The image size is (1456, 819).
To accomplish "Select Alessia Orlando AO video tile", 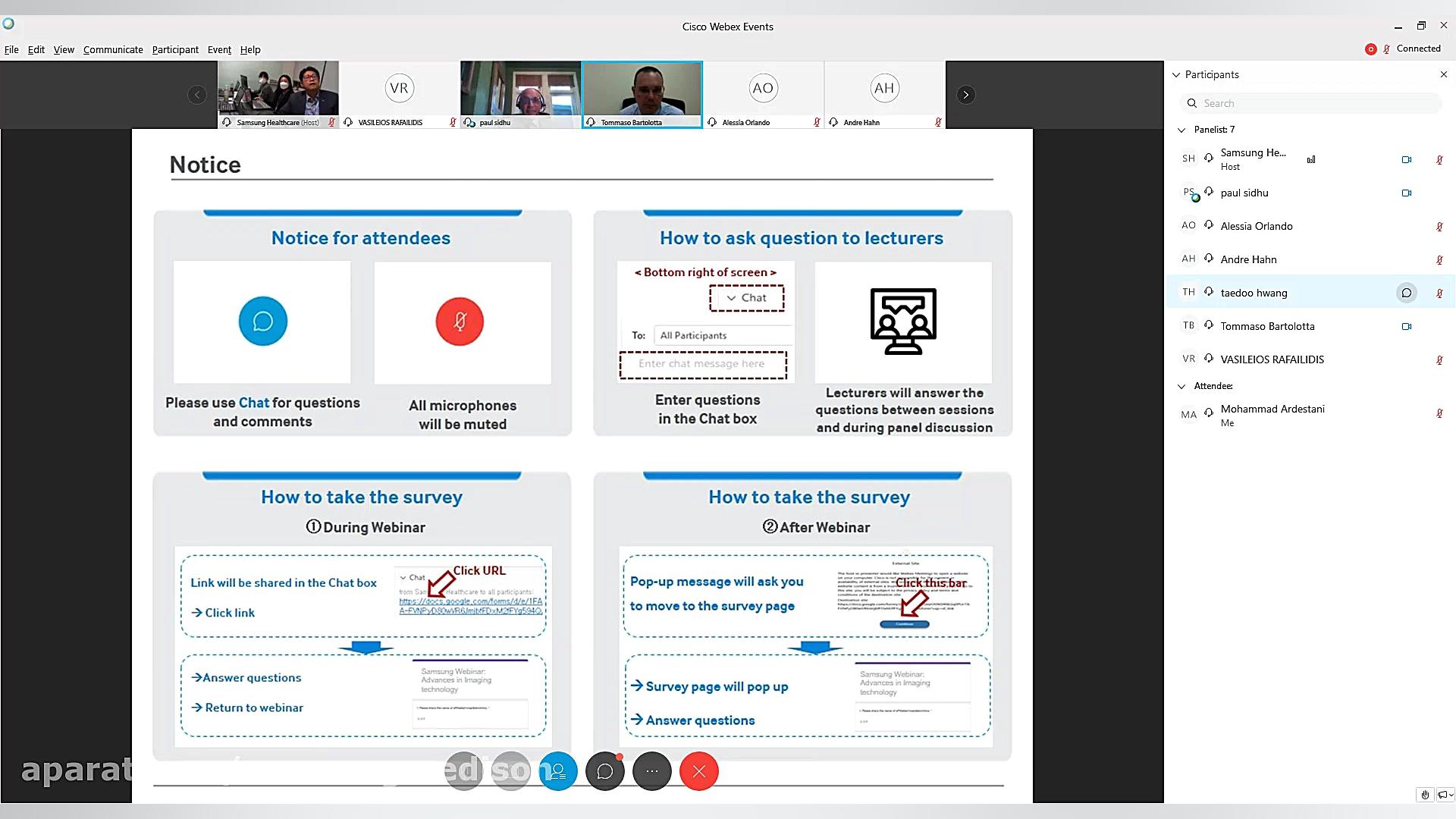I will [x=764, y=95].
